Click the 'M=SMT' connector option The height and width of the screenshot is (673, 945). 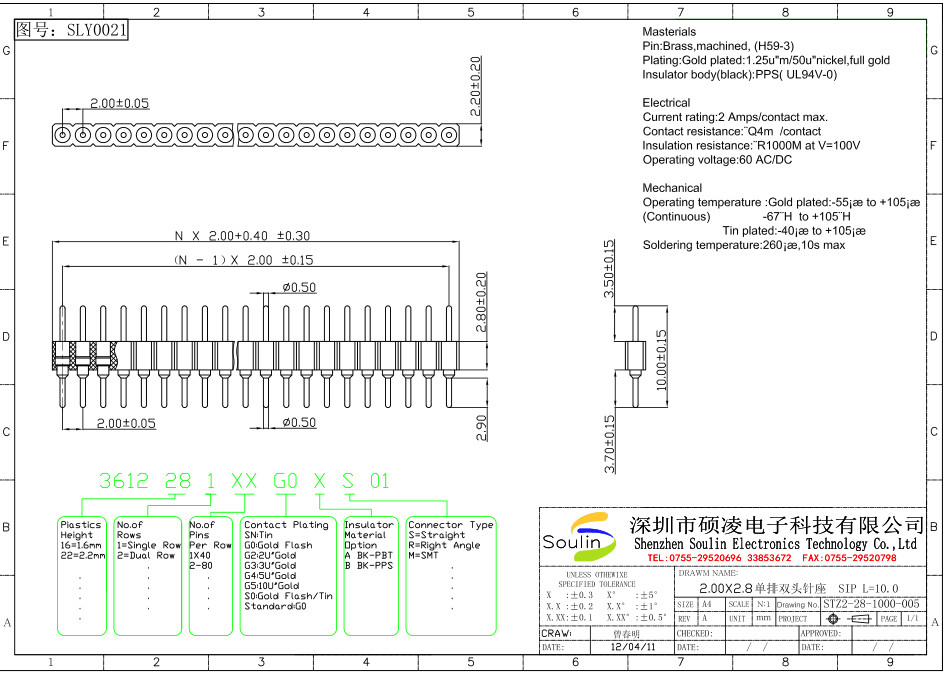click(424, 556)
